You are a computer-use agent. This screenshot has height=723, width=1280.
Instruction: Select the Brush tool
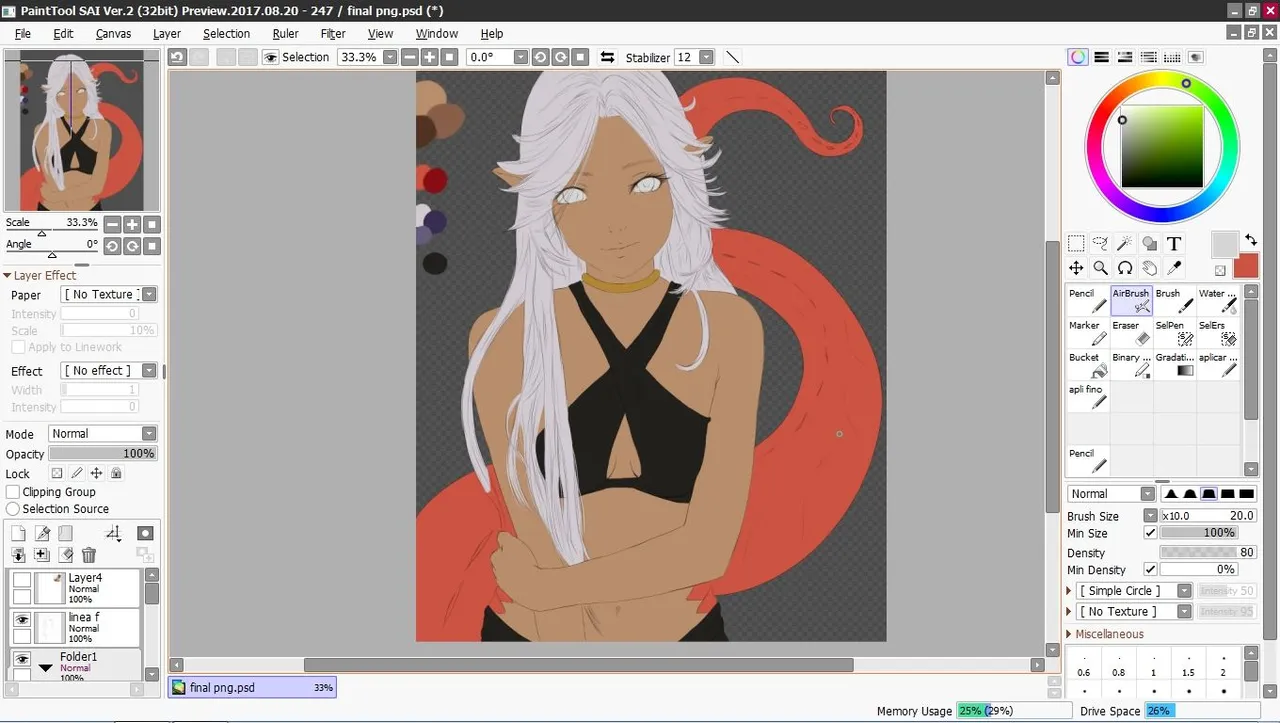pos(1174,301)
